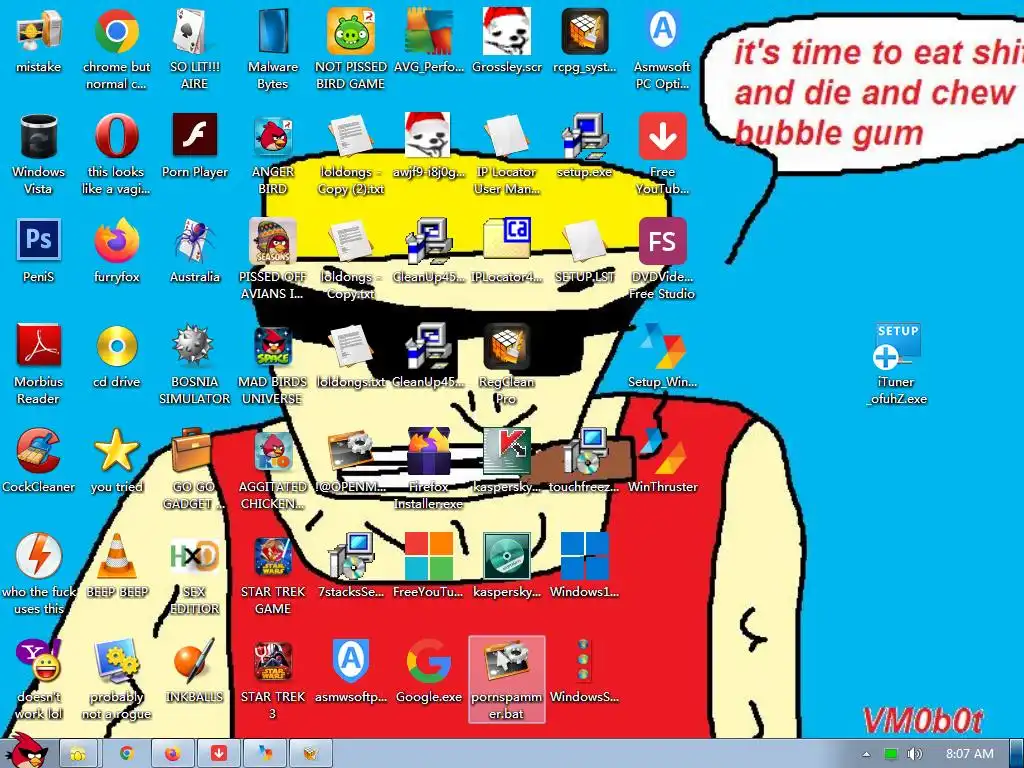Open Yahoo messenger 'doesn't work lol' icon

click(39, 661)
